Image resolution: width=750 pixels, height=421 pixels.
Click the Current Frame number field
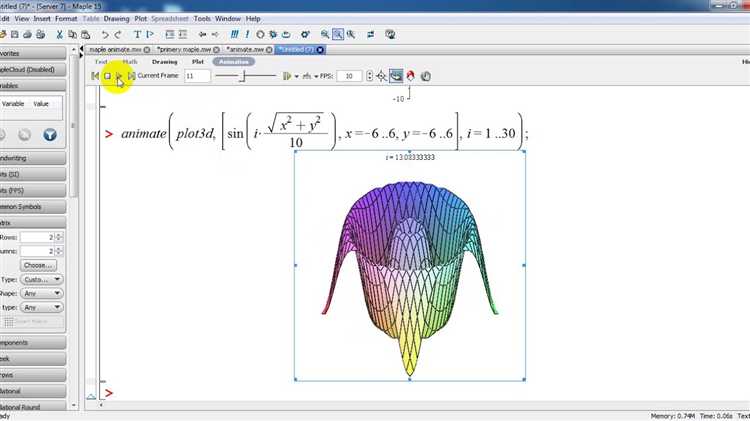click(198, 76)
